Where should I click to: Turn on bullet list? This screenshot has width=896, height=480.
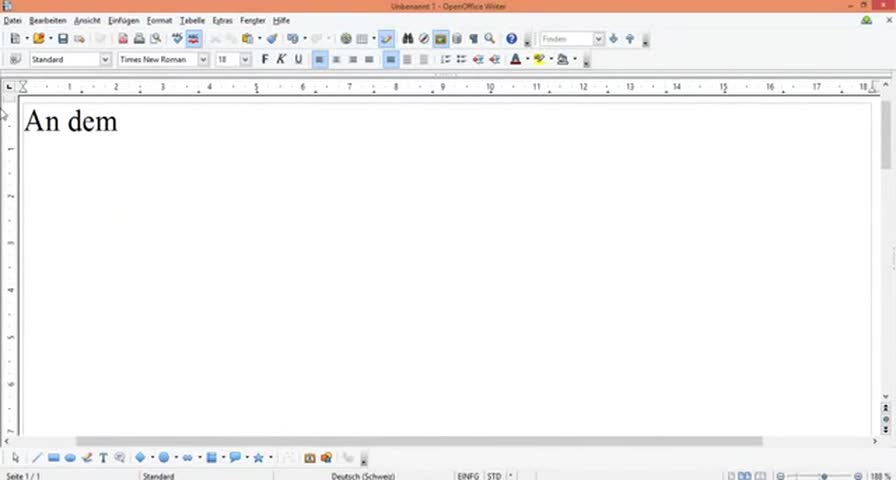click(x=462, y=59)
